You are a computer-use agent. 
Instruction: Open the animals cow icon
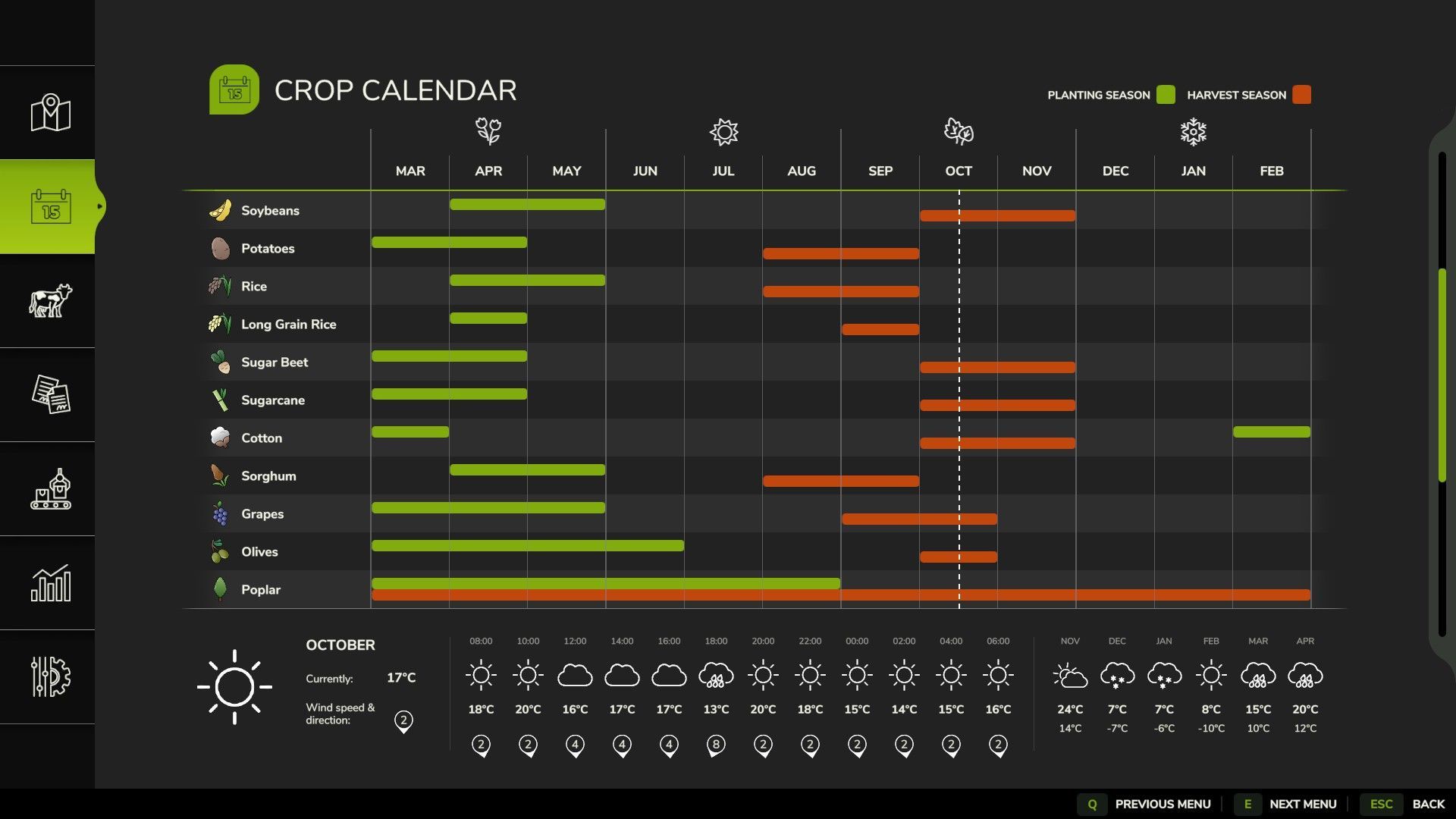(x=50, y=301)
